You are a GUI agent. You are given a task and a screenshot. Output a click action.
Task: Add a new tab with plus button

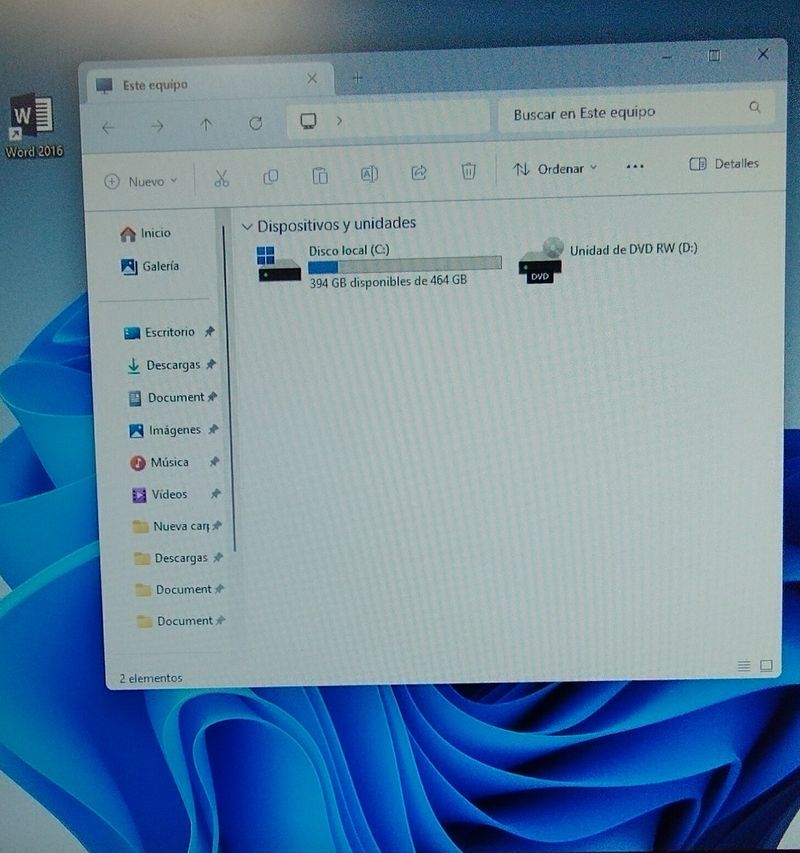357,78
